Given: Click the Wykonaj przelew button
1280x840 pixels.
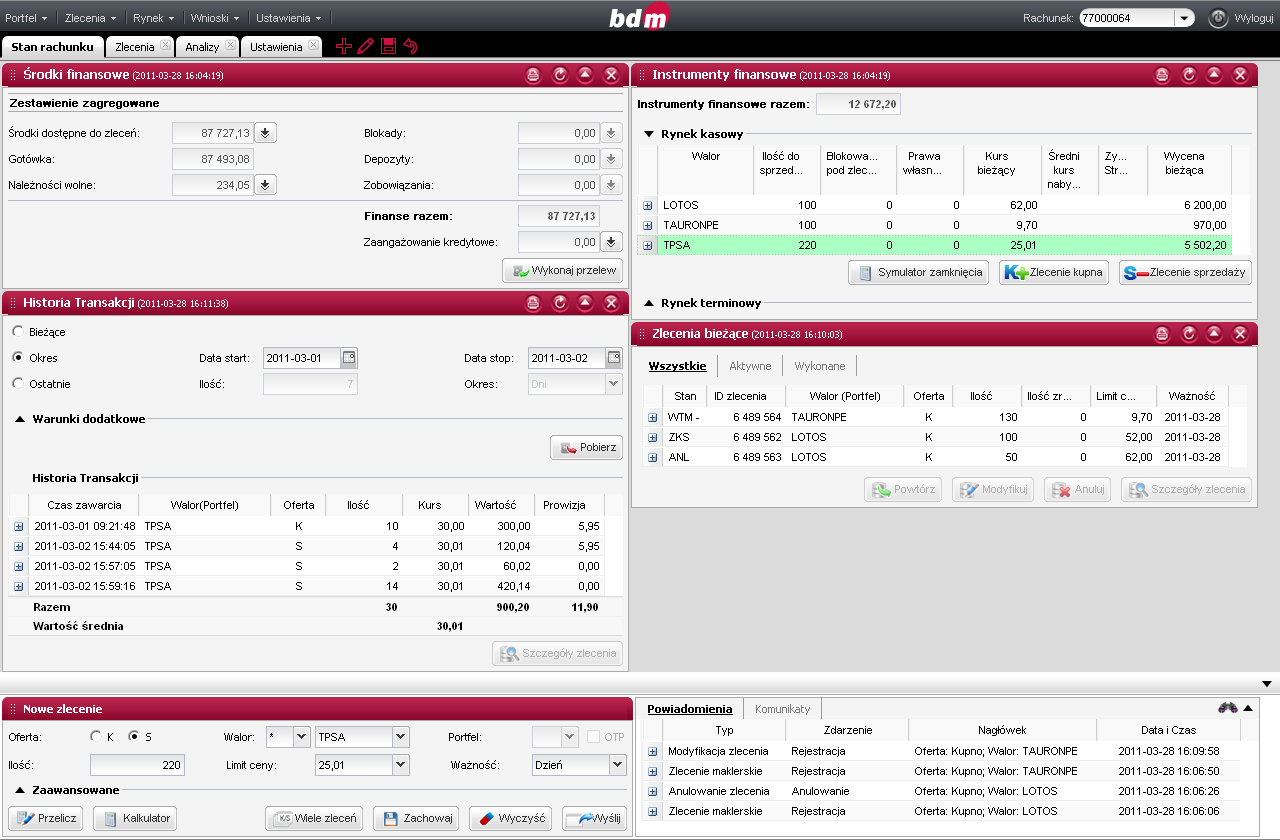Looking at the screenshot, I should click(562, 271).
